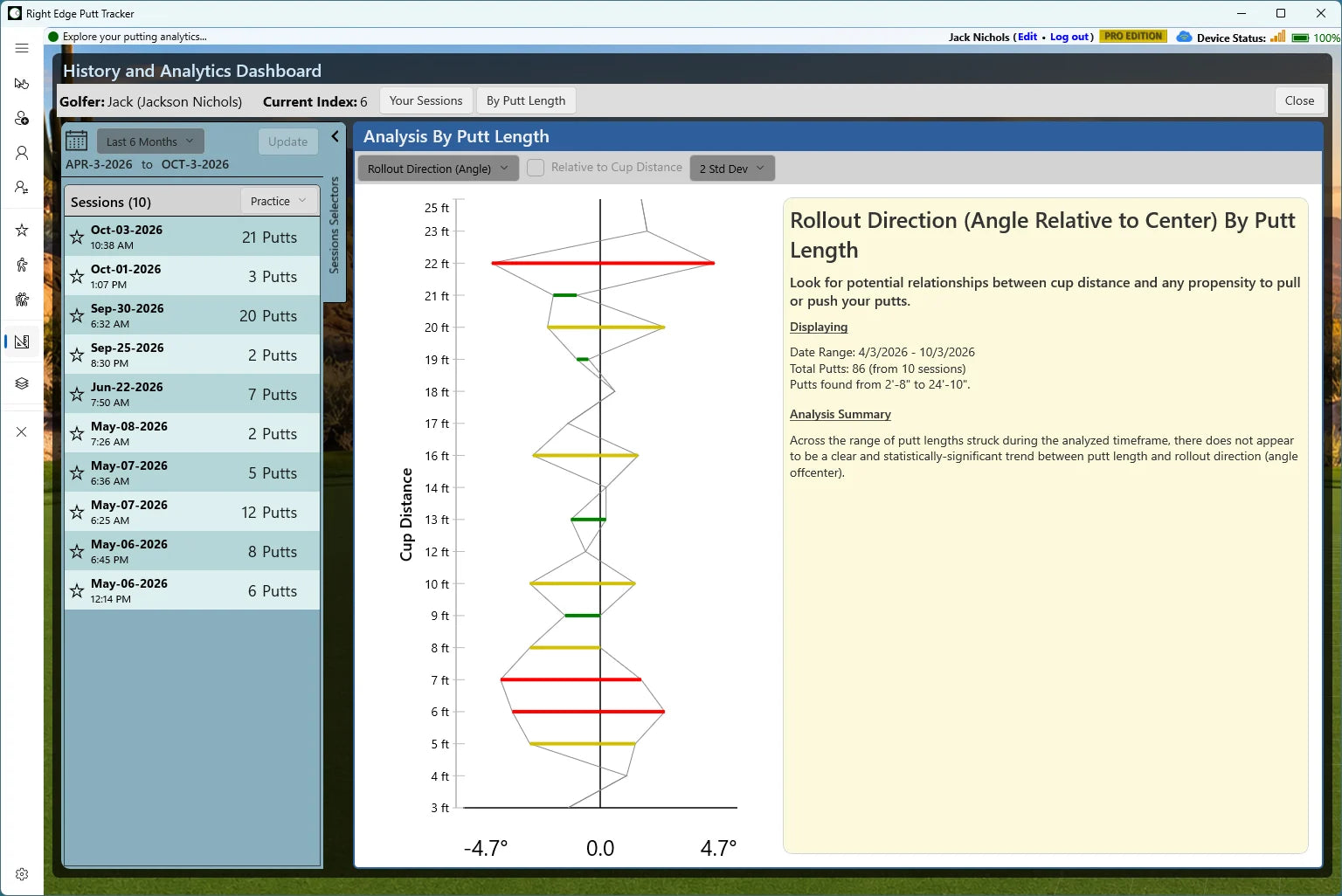Viewport: 1342px width, 896px height.
Task: Select the May-07-2026 6:36 AM session
Action: (x=192, y=472)
